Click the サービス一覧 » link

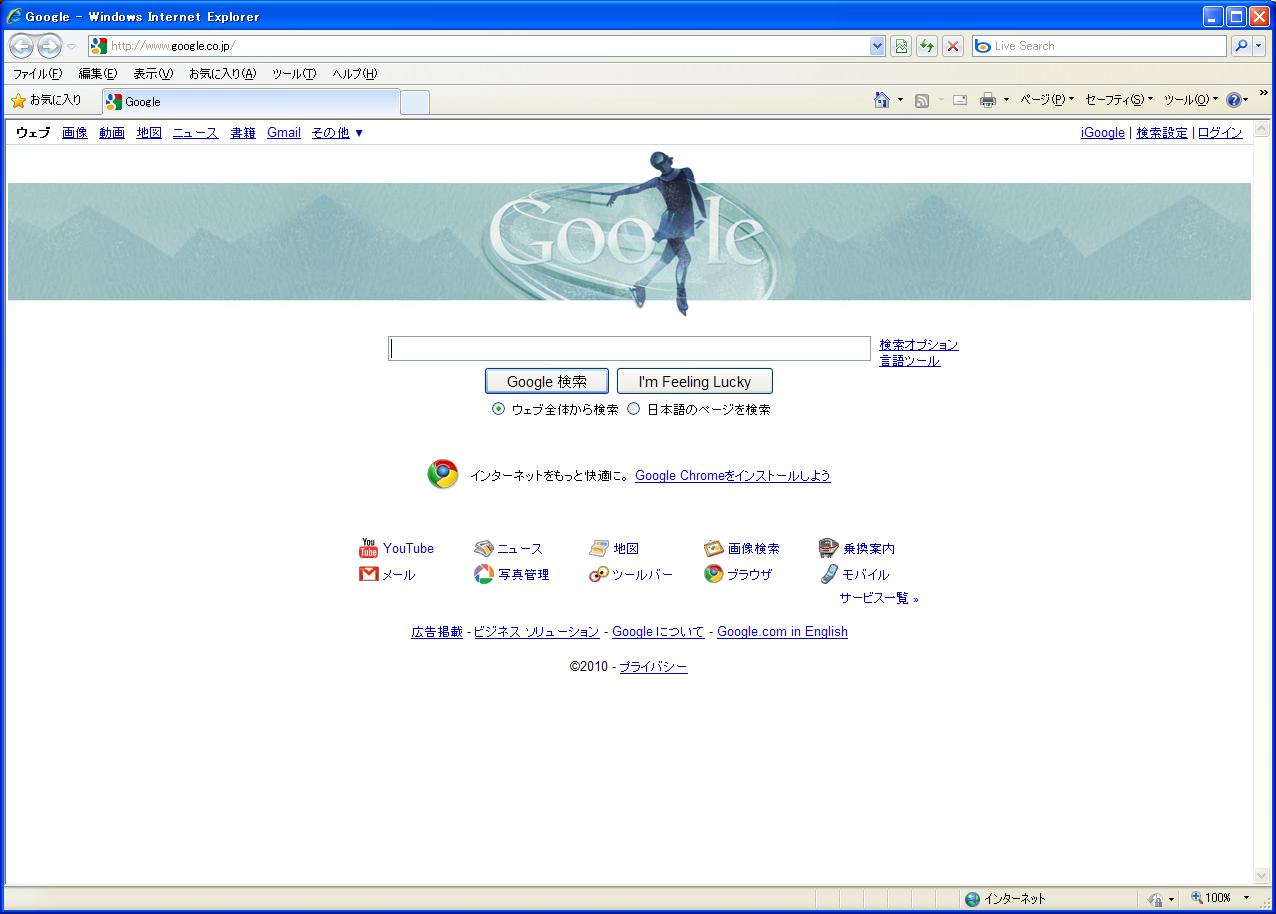879,598
